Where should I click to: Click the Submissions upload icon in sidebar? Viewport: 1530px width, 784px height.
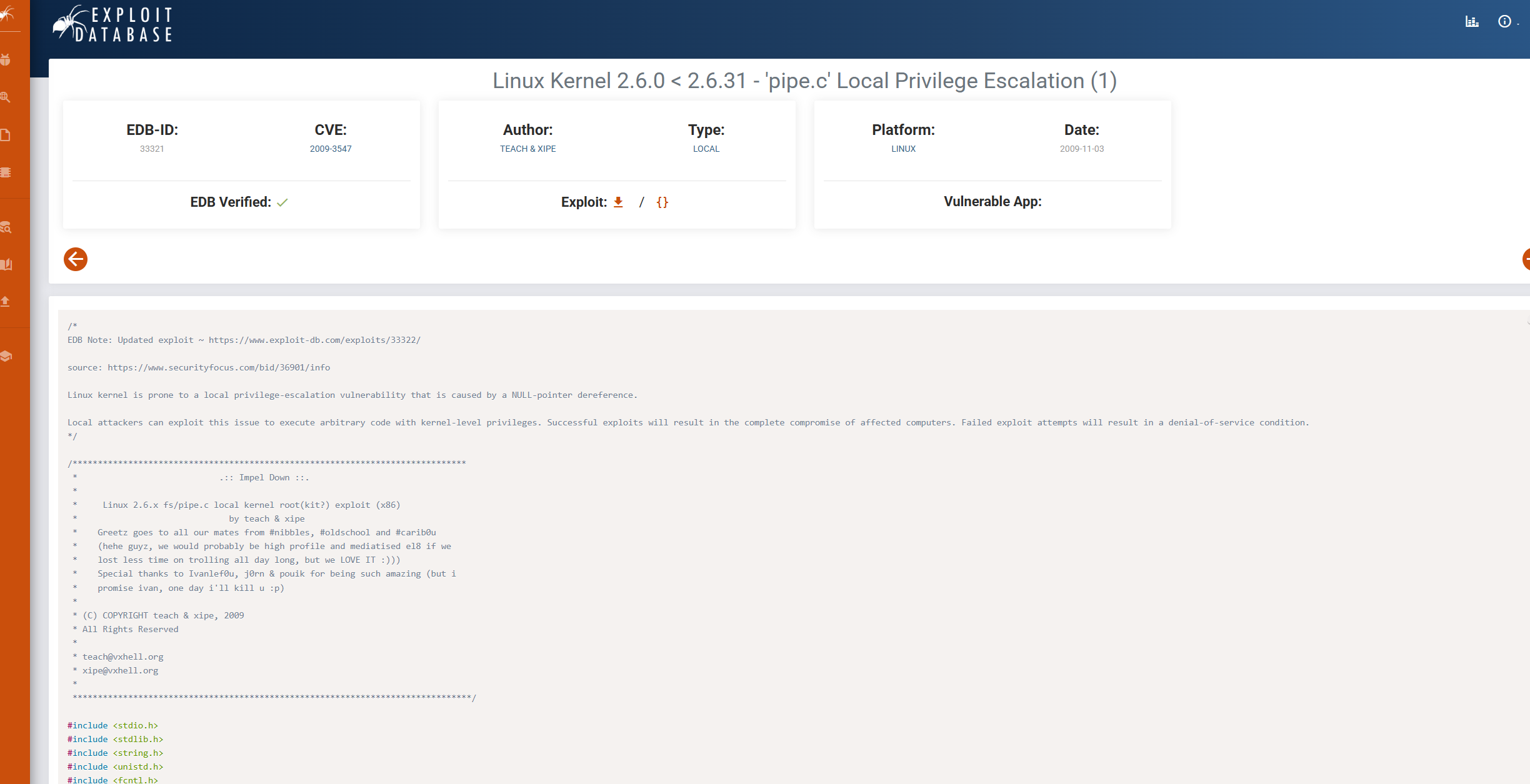(6, 302)
